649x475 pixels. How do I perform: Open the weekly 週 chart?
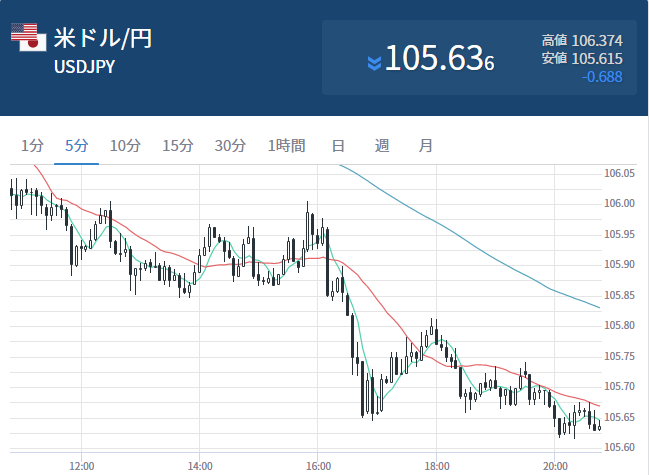[x=382, y=146]
